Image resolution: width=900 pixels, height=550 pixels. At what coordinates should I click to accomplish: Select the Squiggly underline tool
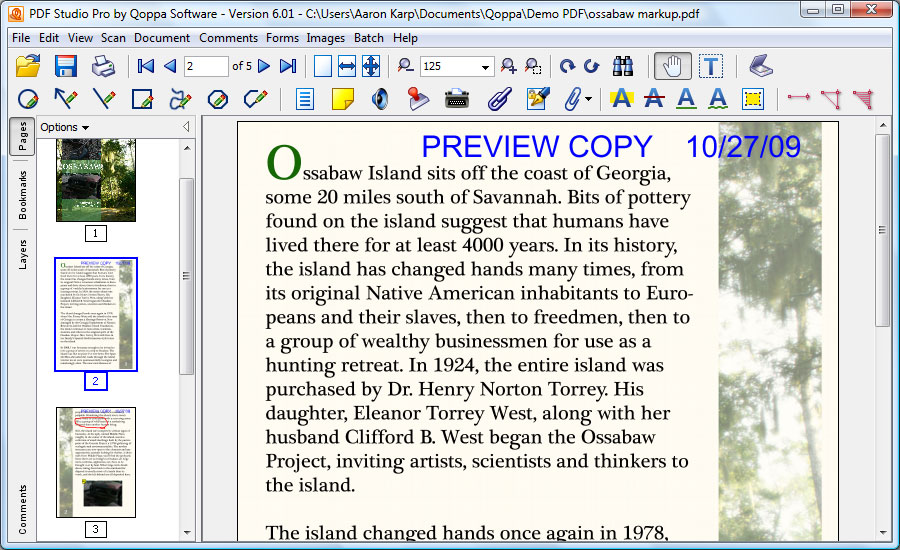pos(717,99)
